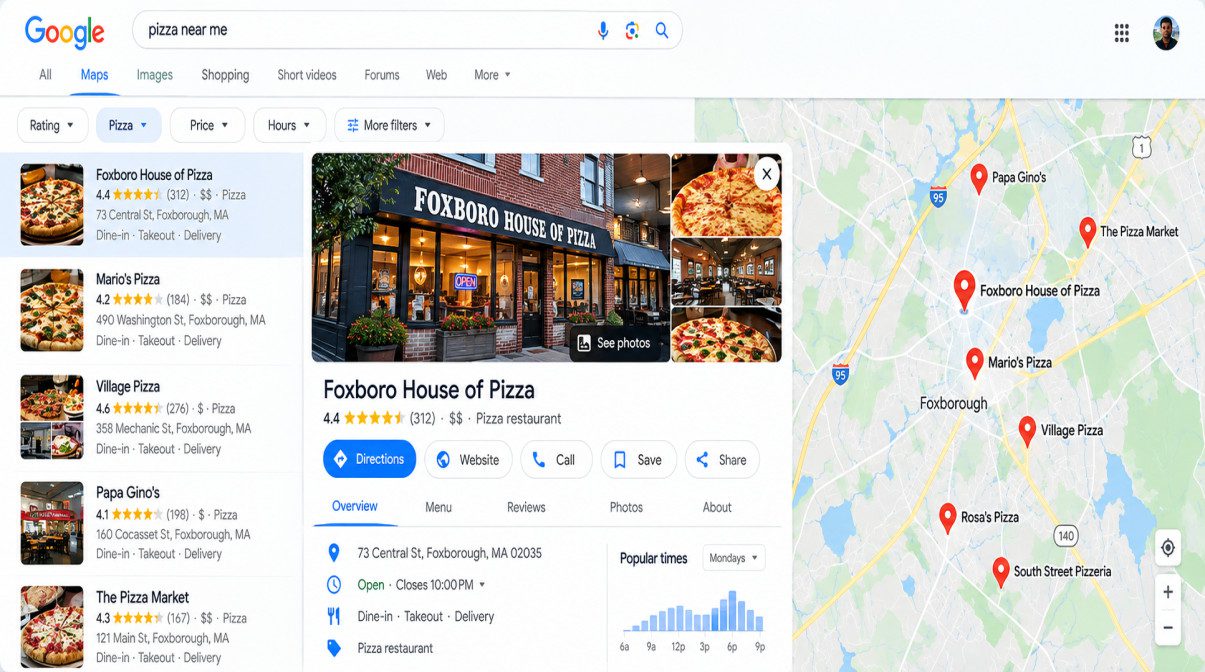Open Mario's Pizza result thumbnail
1205x672 pixels.
(52, 309)
